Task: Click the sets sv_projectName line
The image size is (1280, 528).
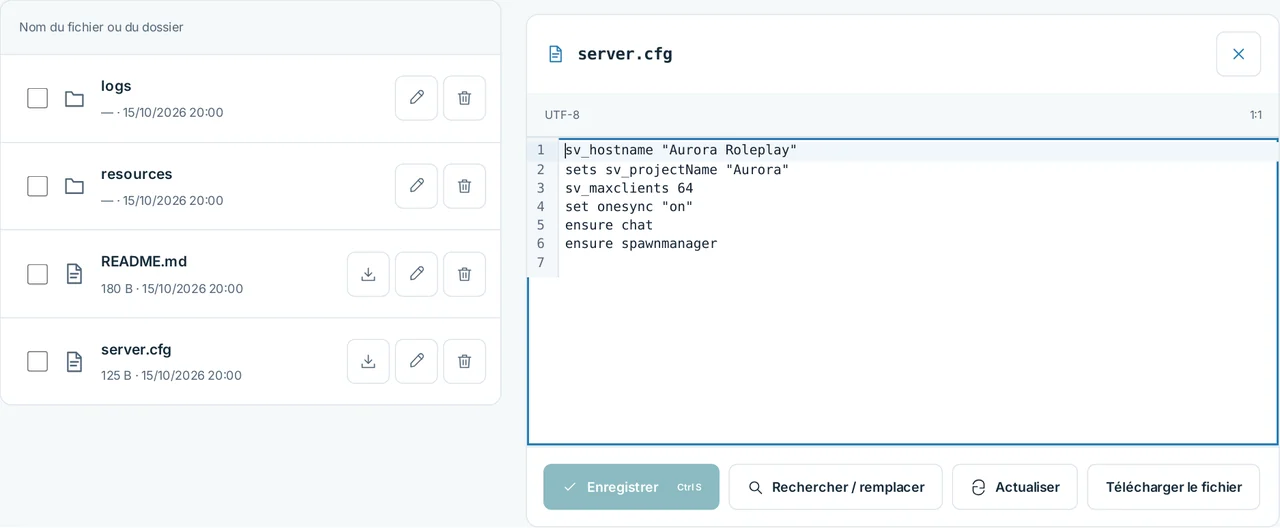Action: click(x=677, y=169)
